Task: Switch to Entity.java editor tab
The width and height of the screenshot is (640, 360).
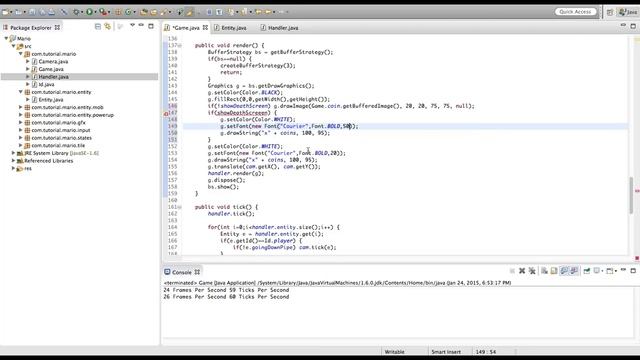Action: pyautogui.click(x=231, y=28)
